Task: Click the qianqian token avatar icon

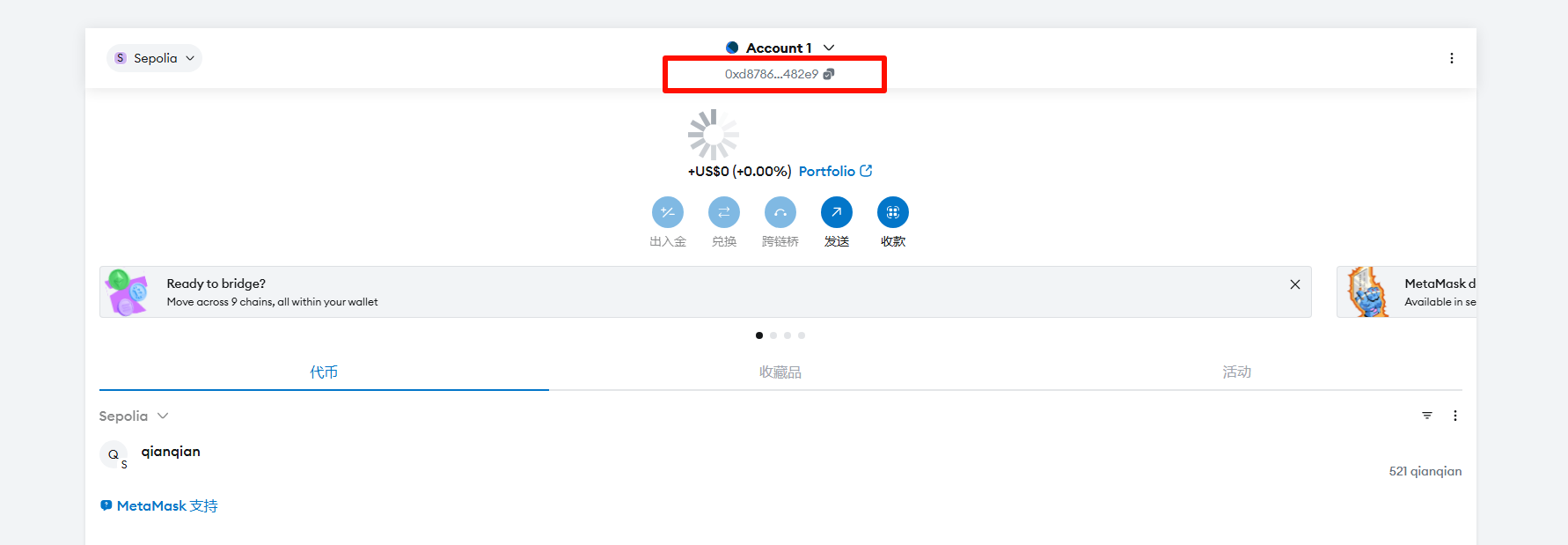Action: tap(114, 455)
